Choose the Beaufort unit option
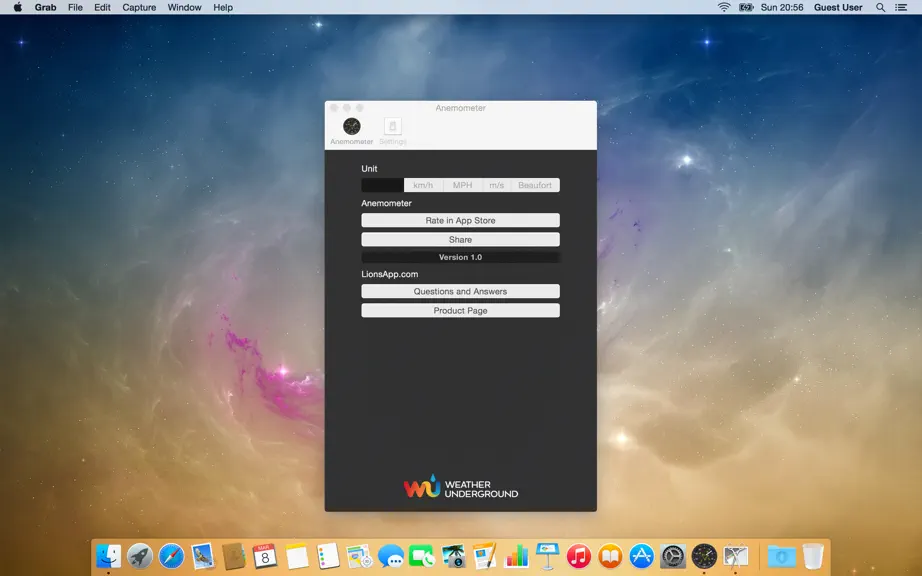This screenshot has height=576, width=922. tap(535, 185)
